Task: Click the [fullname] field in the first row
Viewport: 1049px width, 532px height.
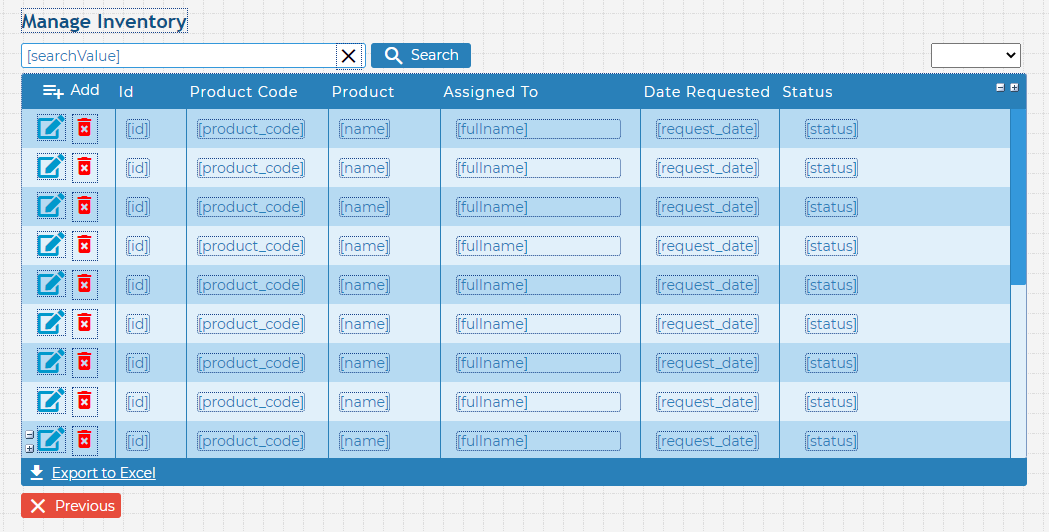Action: click(538, 129)
